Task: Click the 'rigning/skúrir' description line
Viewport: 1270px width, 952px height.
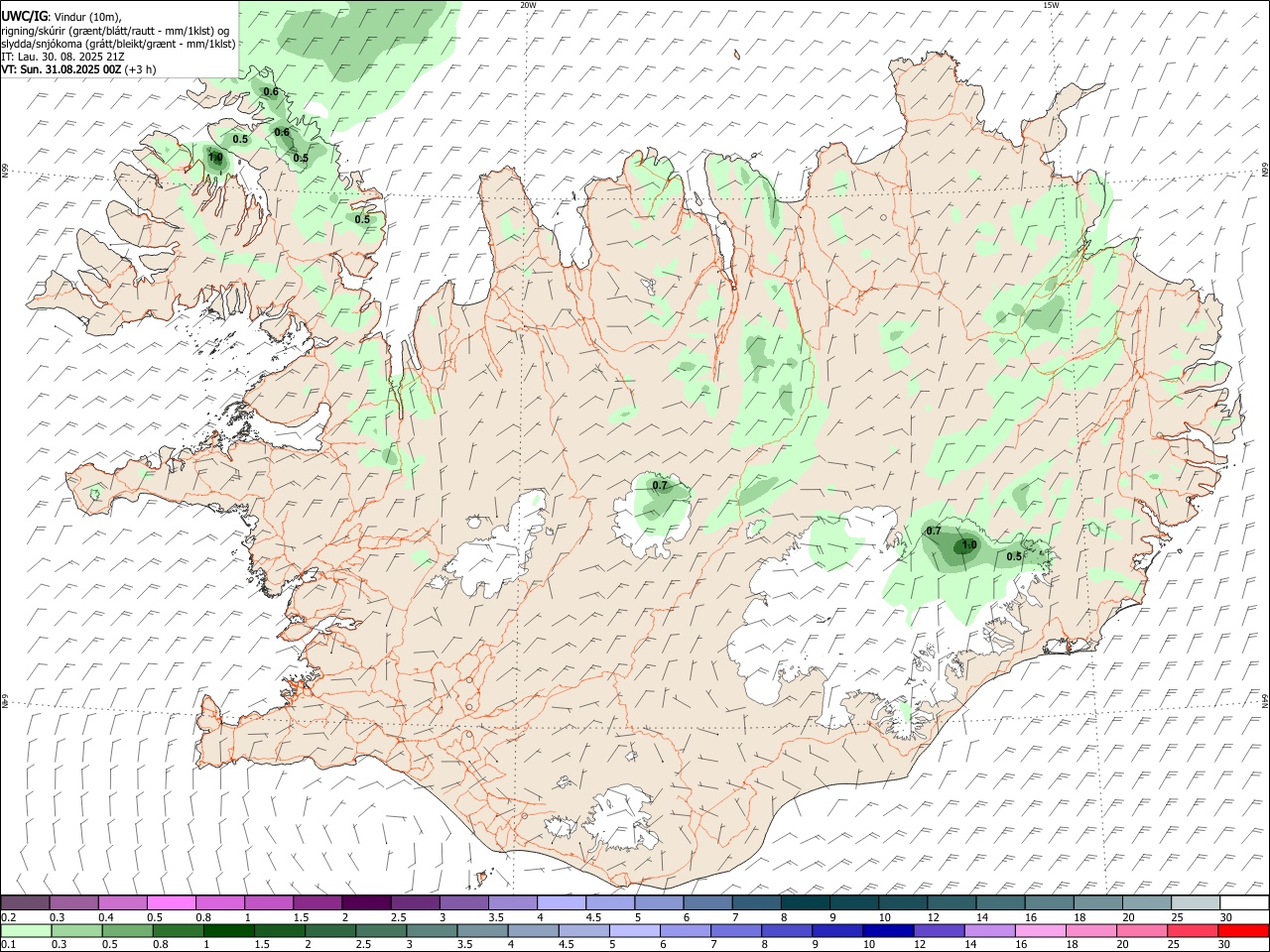Action: pos(115,30)
